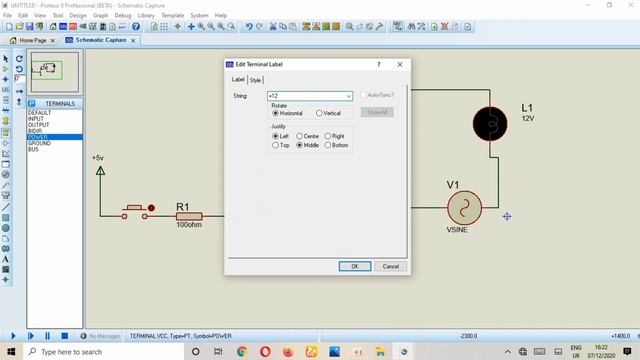The height and width of the screenshot is (360, 640).
Task: Click the X-Mirror horizontal flip icon
Action: 19,91
